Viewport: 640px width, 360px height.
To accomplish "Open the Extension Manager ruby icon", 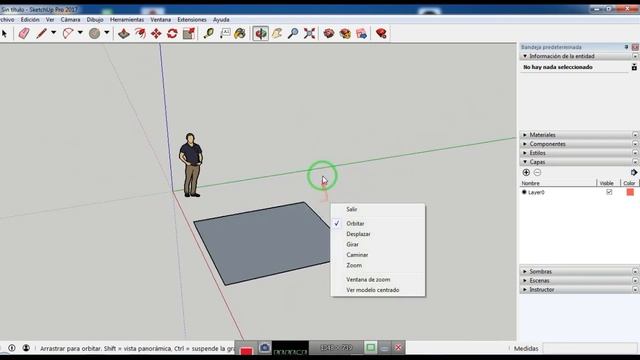I will [381, 33].
